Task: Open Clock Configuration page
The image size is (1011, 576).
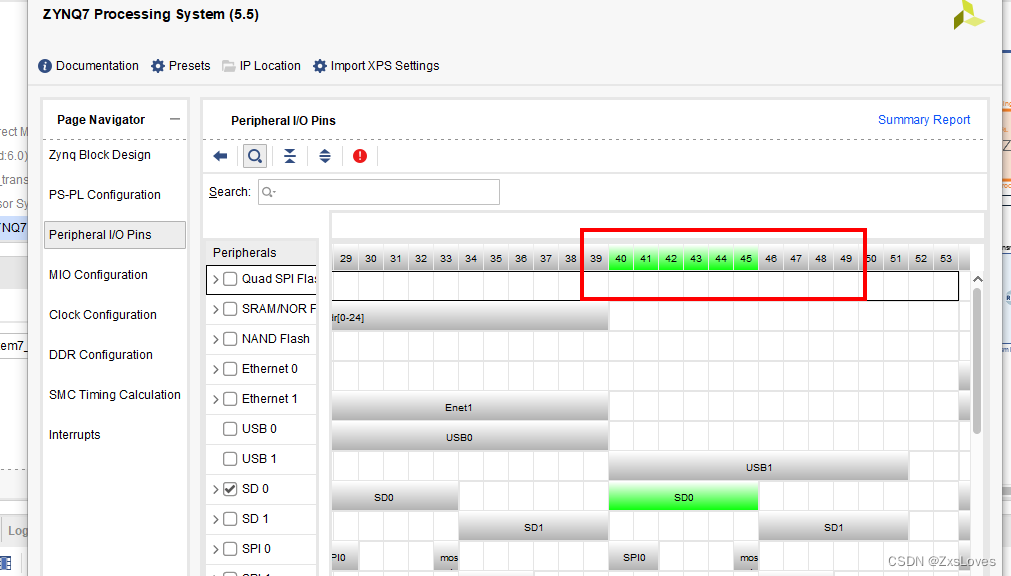Action: coord(103,315)
